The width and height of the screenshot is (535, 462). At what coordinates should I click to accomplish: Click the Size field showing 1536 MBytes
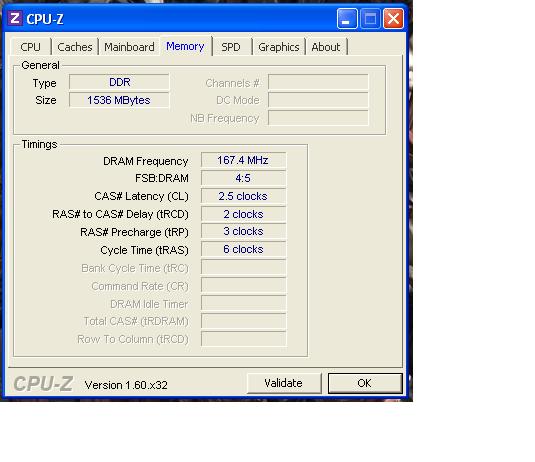(119, 100)
